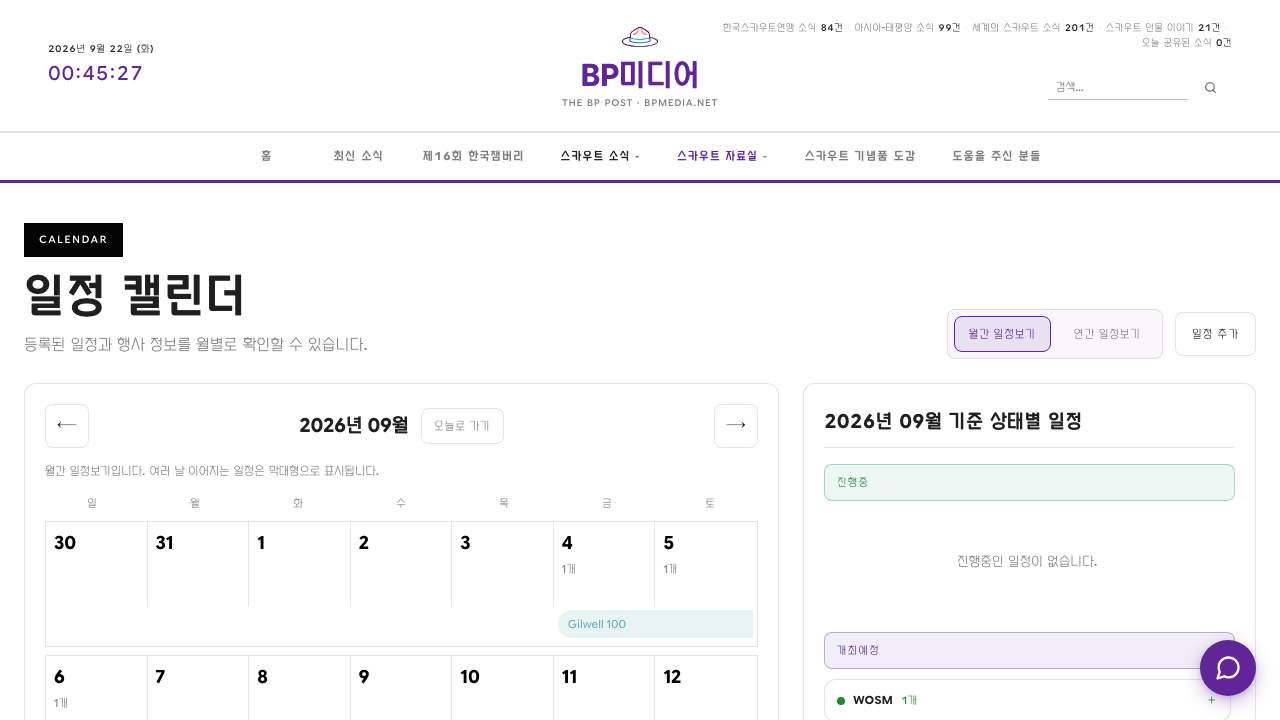Open the 스카우트 소식 dropdown menu

599,156
